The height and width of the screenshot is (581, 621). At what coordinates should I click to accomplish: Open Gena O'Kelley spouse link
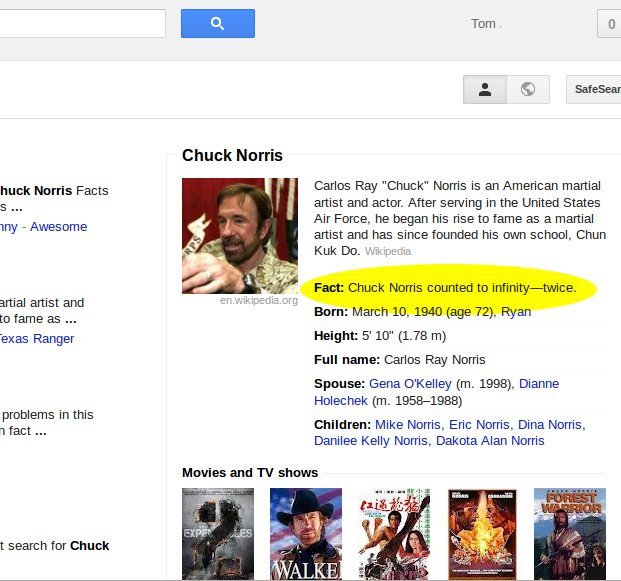tap(410, 383)
